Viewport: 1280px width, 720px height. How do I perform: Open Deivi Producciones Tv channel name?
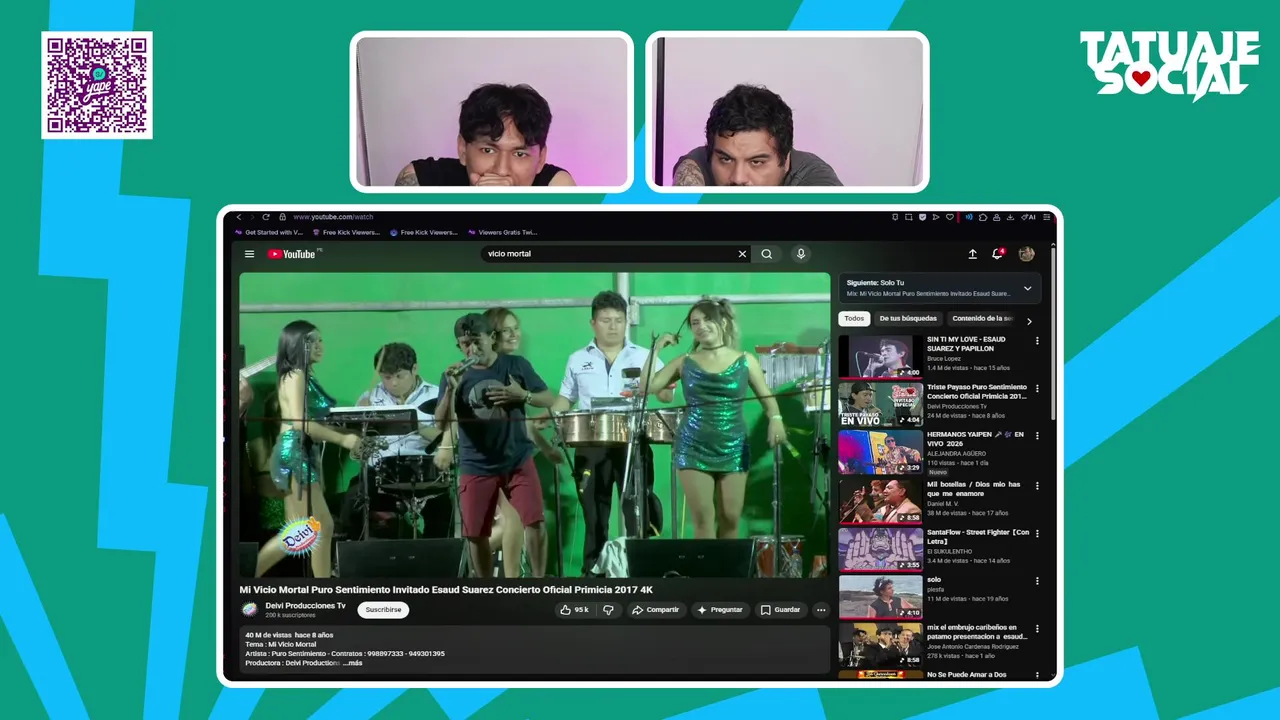(305, 605)
